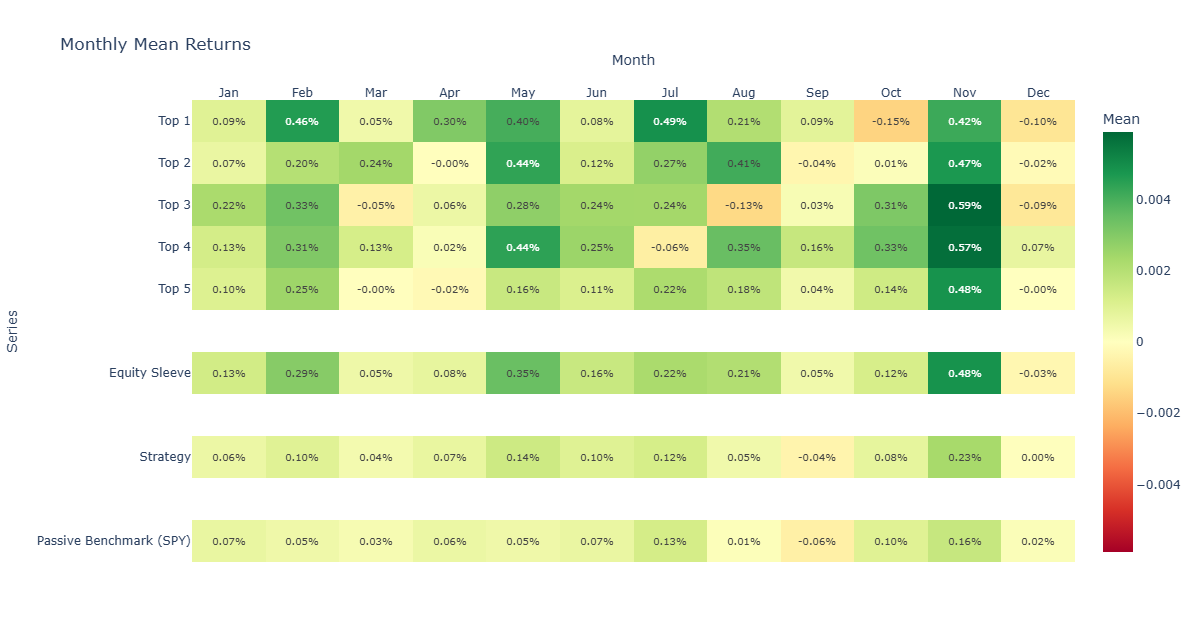
Task: Click the "Nov" column label
Action: pos(964,93)
